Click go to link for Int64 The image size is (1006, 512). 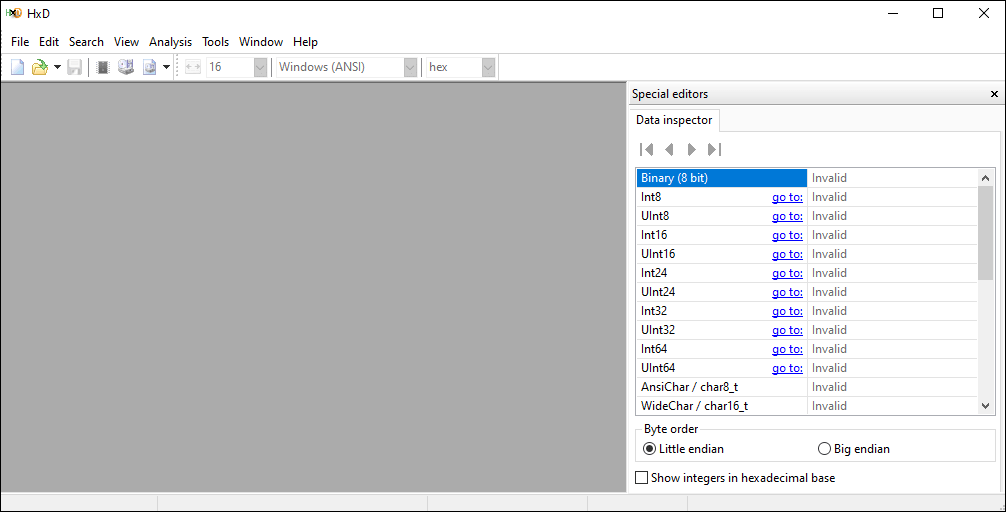pos(787,349)
